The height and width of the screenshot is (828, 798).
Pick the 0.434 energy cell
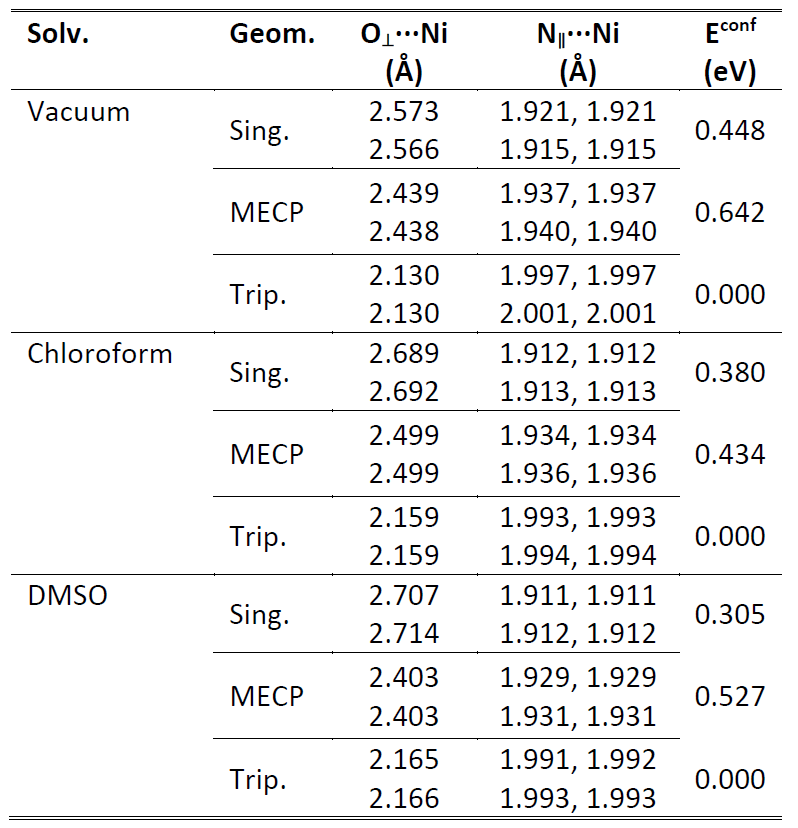tap(729, 454)
